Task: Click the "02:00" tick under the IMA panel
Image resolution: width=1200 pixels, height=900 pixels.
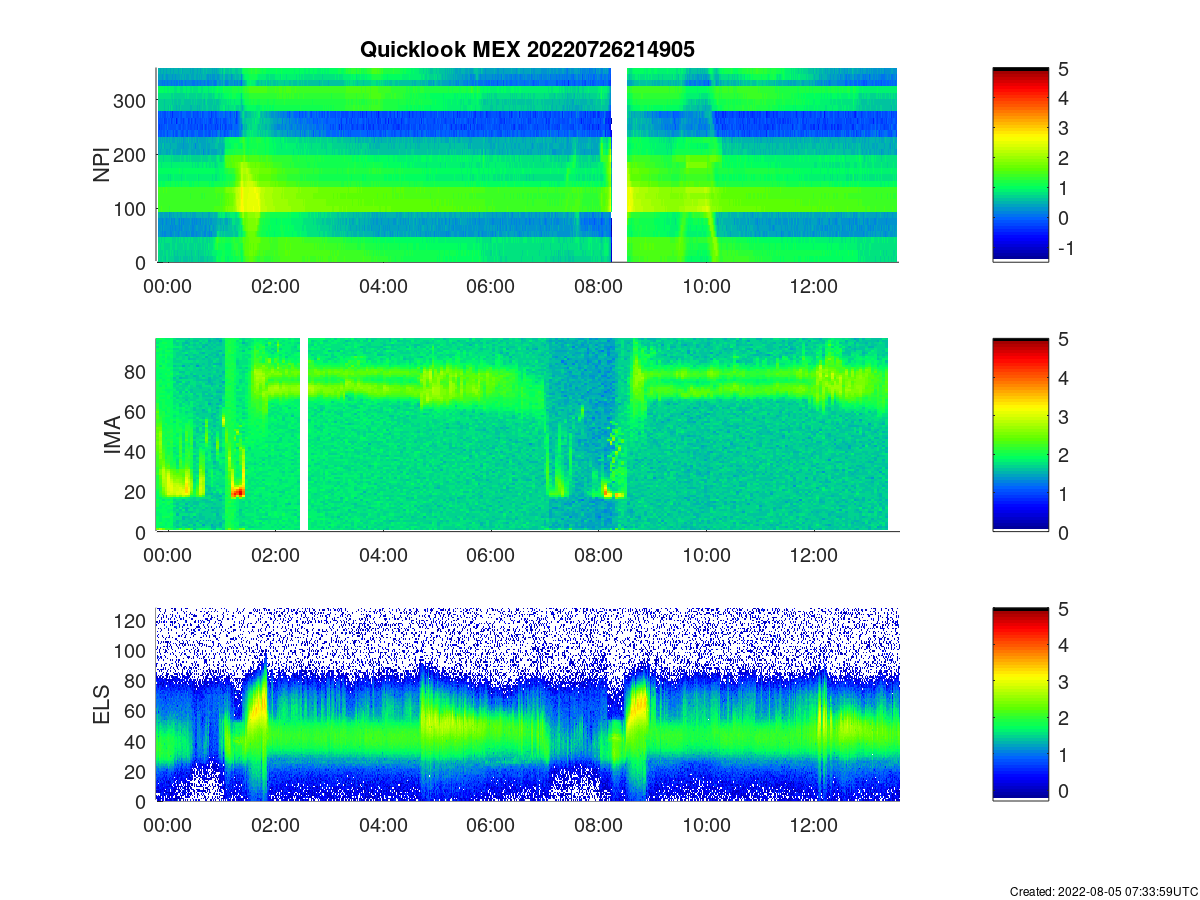Action: pos(275,556)
